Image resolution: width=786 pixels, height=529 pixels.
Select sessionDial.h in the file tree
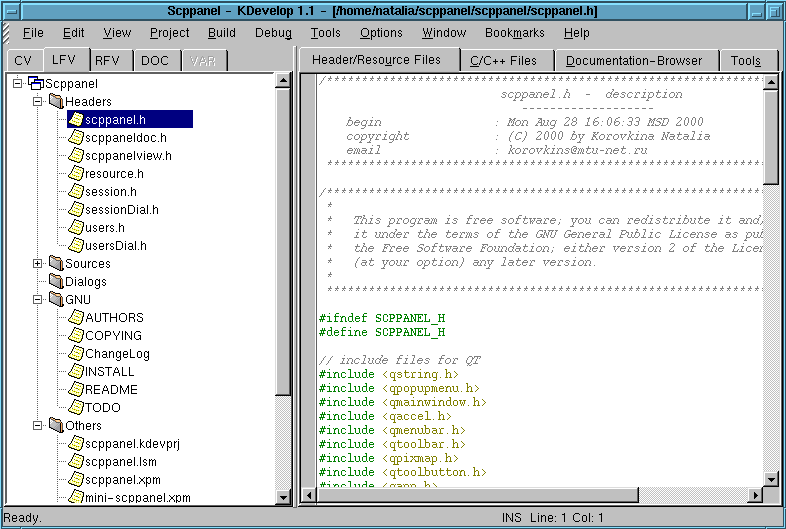121,210
